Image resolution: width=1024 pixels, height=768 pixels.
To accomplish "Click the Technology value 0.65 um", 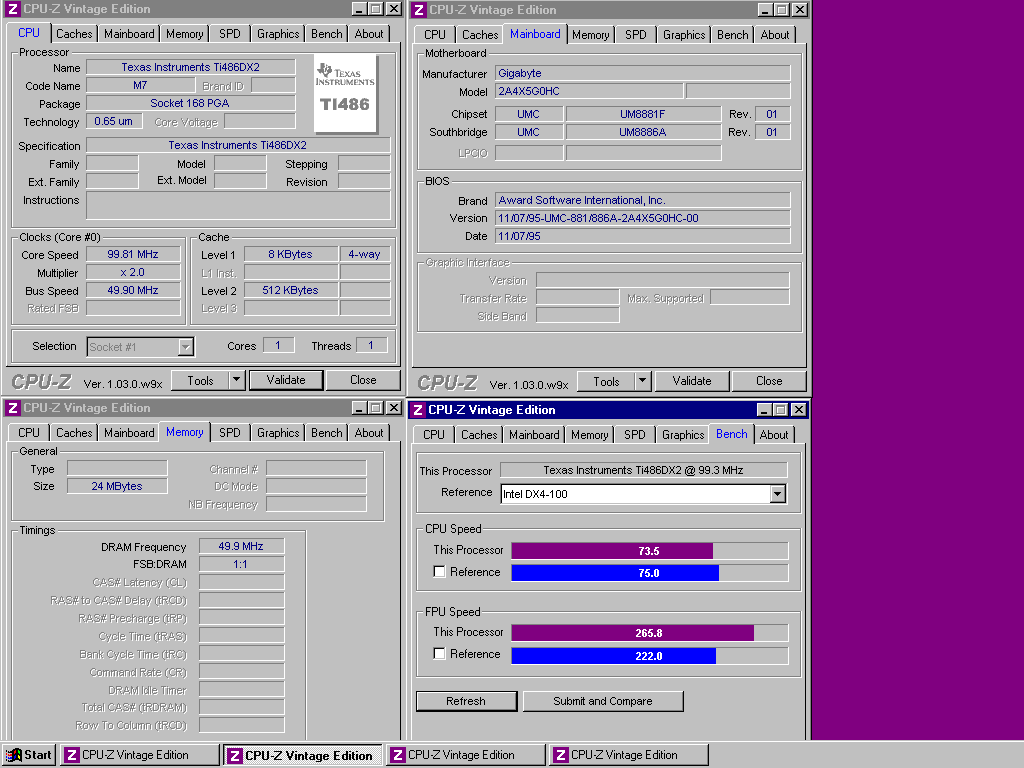I will (x=114, y=121).
